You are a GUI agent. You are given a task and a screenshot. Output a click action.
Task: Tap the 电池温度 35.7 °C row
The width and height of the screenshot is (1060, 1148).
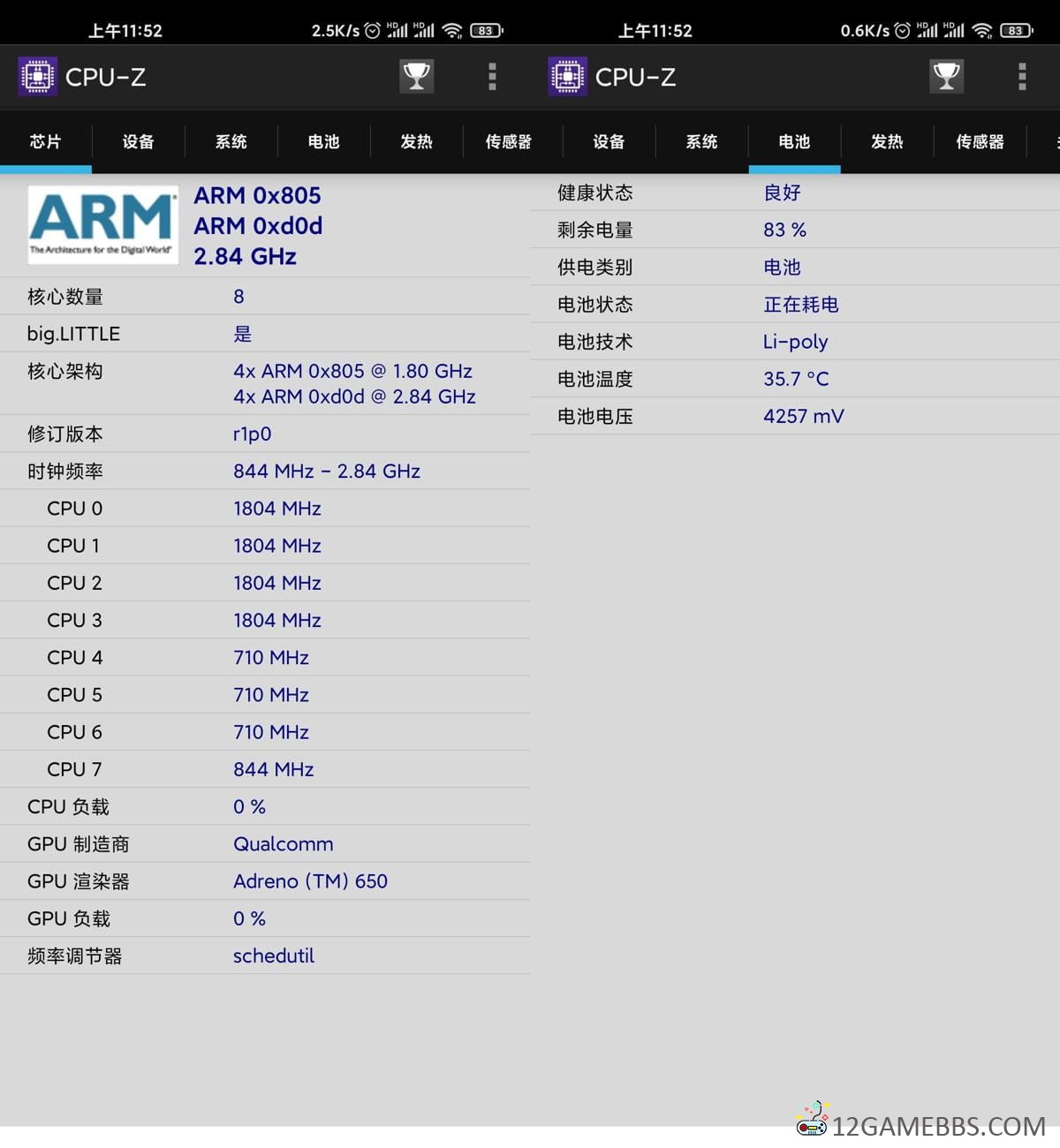pos(795,379)
